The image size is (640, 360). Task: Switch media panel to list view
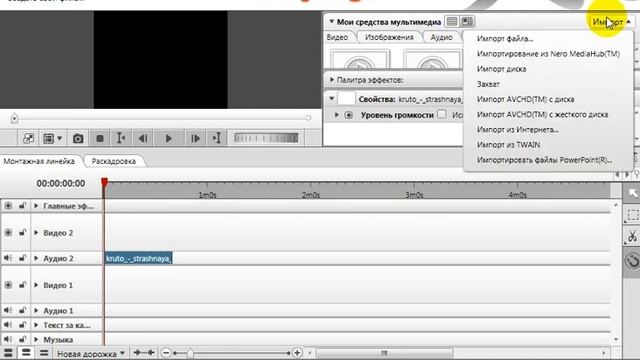point(452,22)
